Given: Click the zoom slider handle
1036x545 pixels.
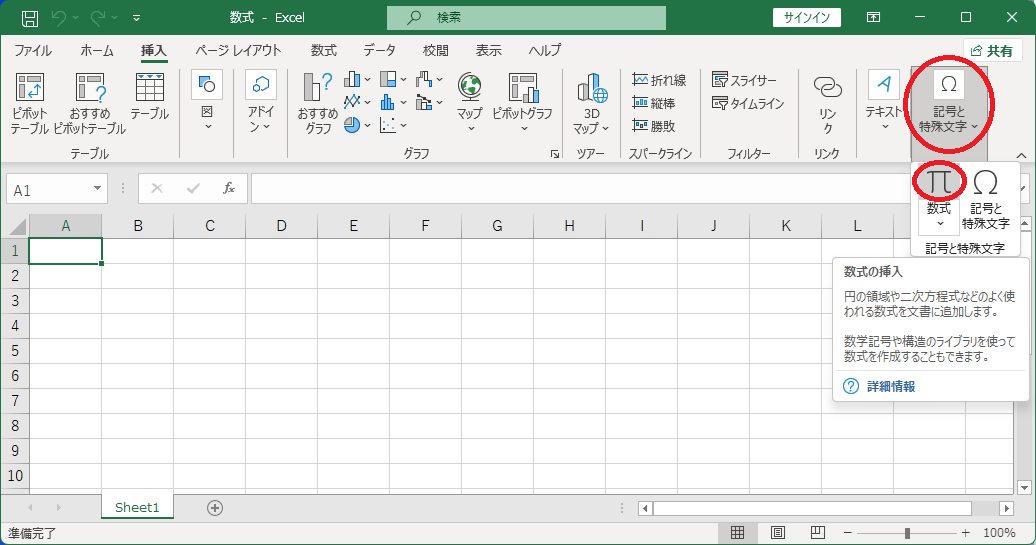Looking at the screenshot, I should pyautogui.click(x=907, y=532).
